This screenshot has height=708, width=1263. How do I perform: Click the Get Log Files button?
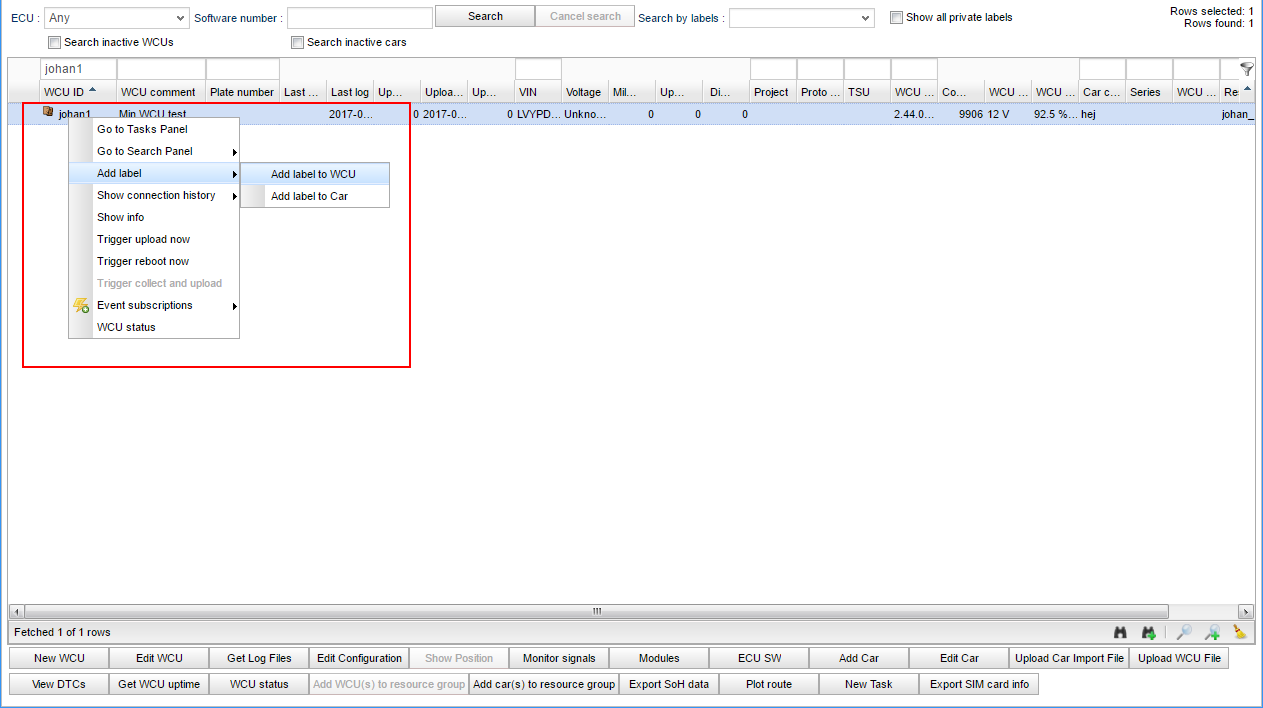point(259,658)
